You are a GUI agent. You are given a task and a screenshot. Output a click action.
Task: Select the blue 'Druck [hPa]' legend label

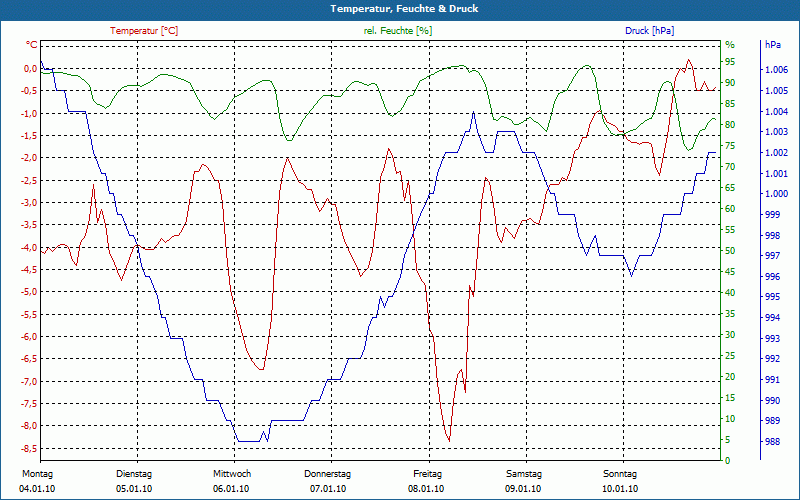(x=649, y=31)
